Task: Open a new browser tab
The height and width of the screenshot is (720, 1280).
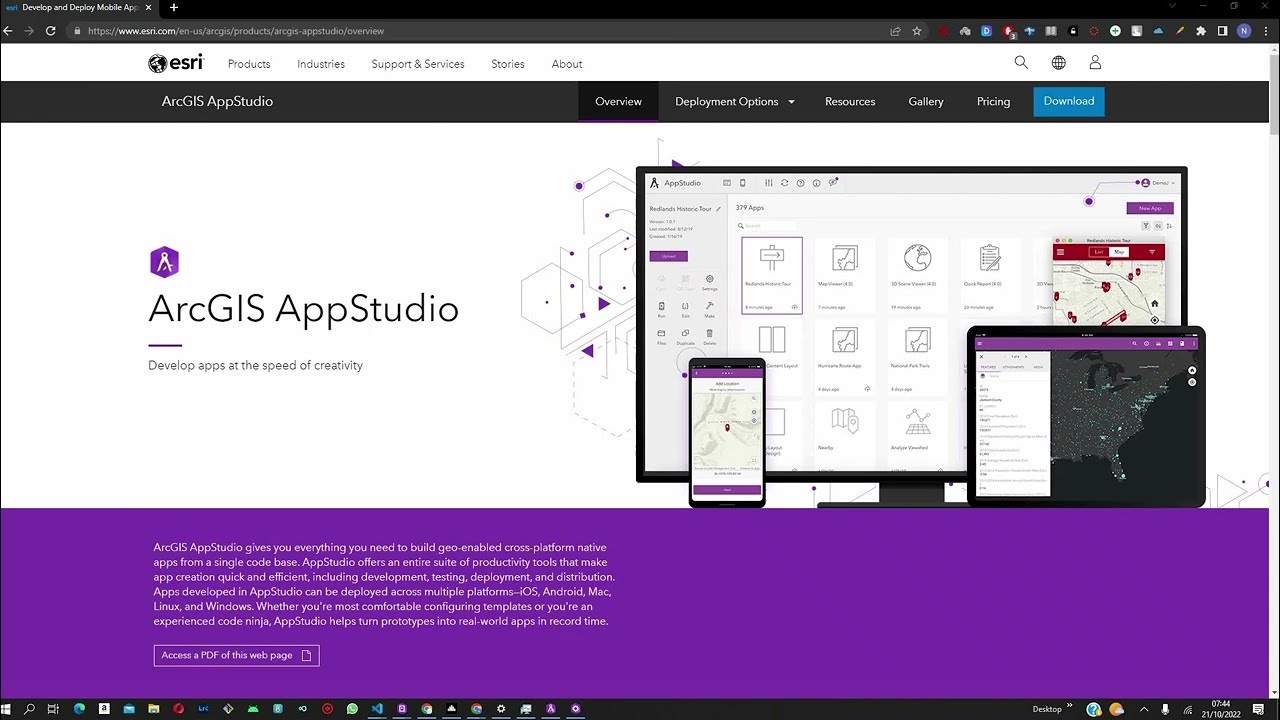Action: point(173,7)
